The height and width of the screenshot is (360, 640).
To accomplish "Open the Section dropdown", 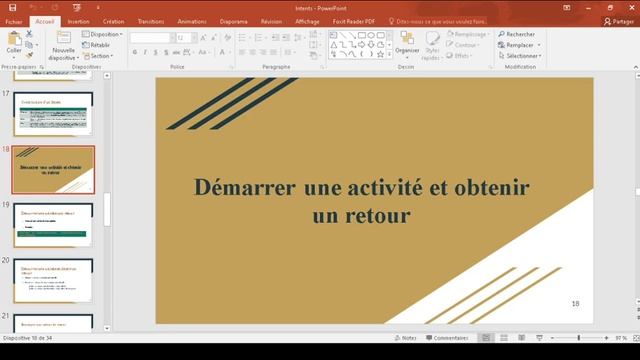I will click(98, 56).
